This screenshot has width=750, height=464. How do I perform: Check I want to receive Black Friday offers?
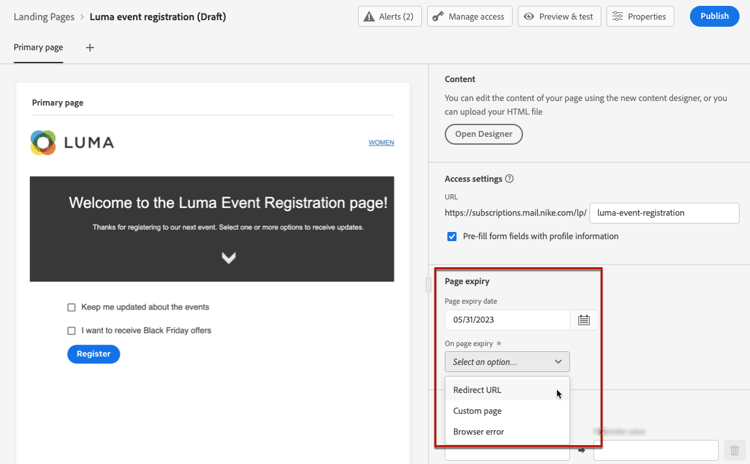pyautogui.click(x=71, y=331)
